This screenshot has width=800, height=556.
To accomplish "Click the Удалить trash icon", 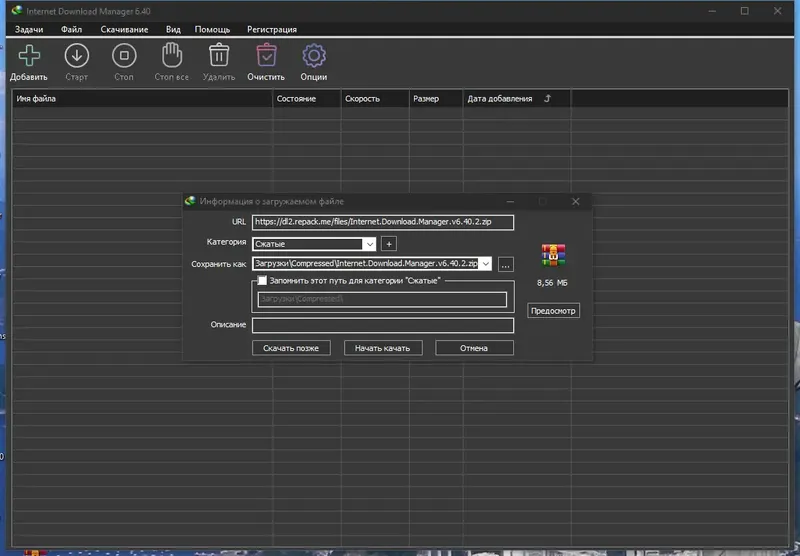I will coord(219,55).
